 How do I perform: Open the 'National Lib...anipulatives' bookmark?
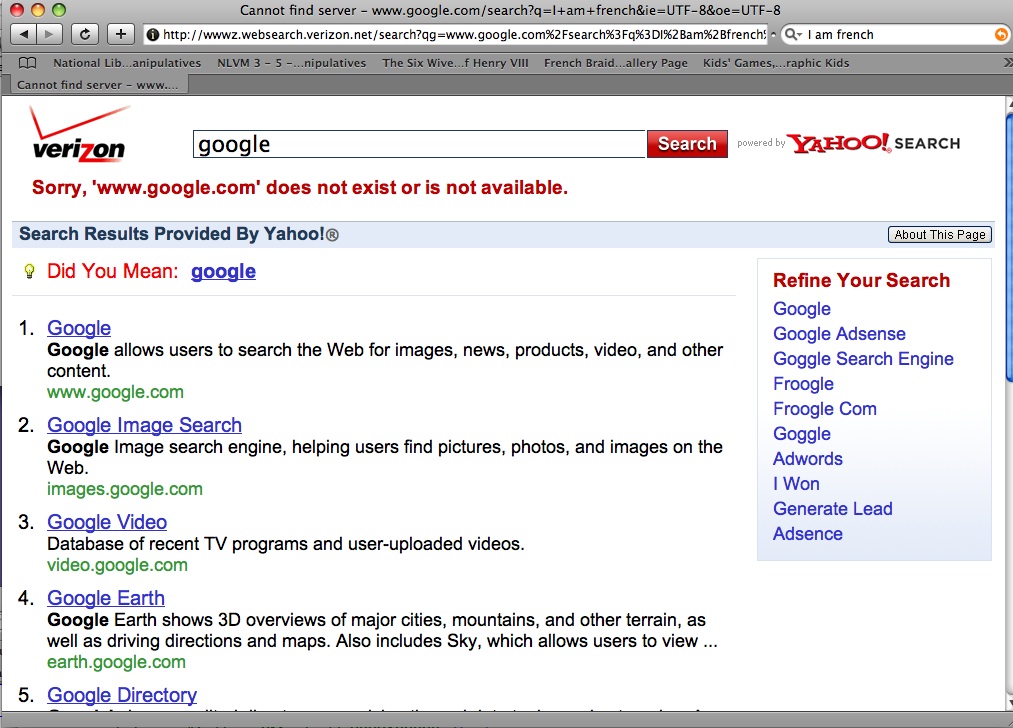pos(127,63)
